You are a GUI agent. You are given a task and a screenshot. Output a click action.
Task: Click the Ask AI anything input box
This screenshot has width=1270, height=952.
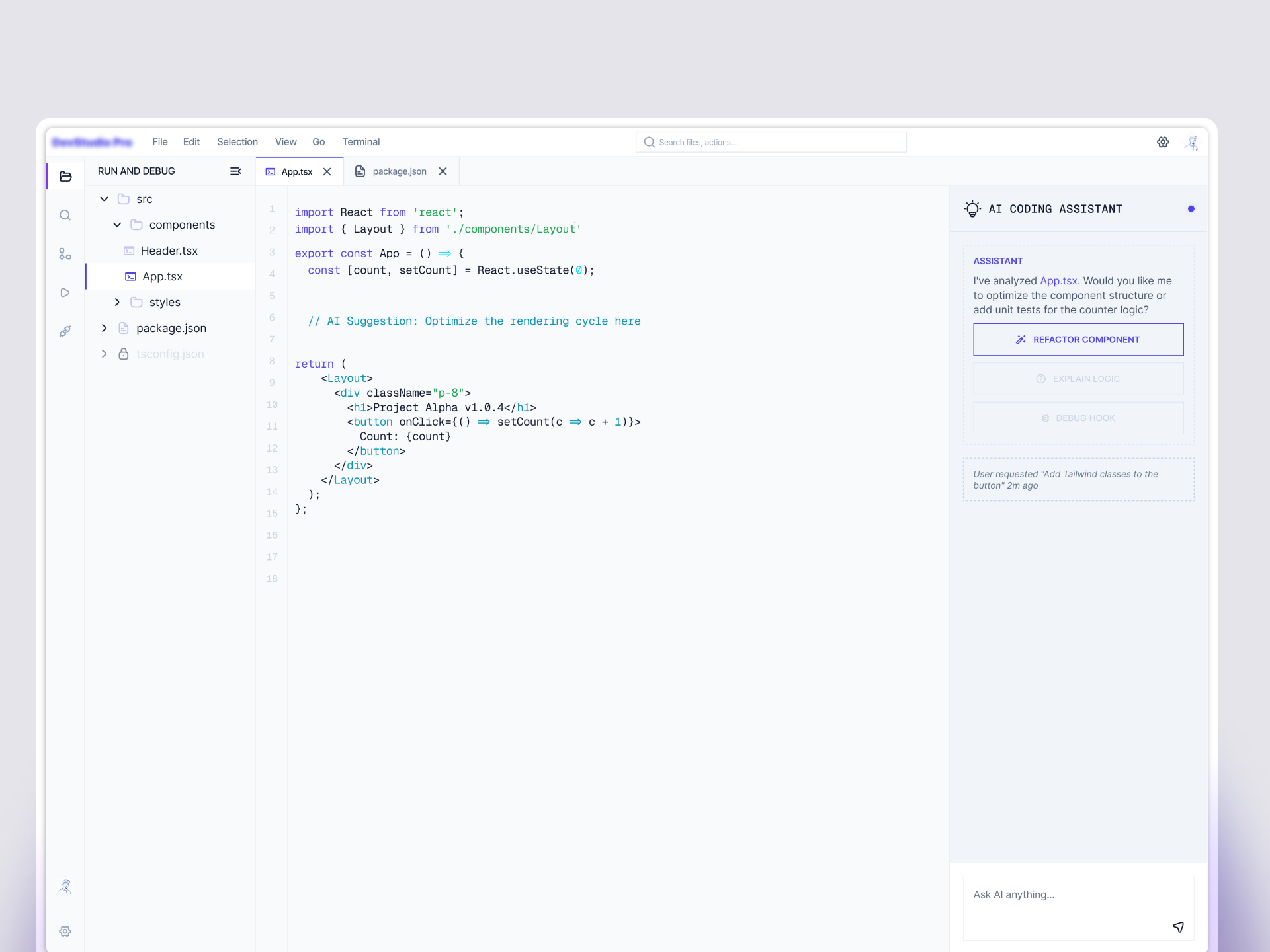[x=1078, y=908]
